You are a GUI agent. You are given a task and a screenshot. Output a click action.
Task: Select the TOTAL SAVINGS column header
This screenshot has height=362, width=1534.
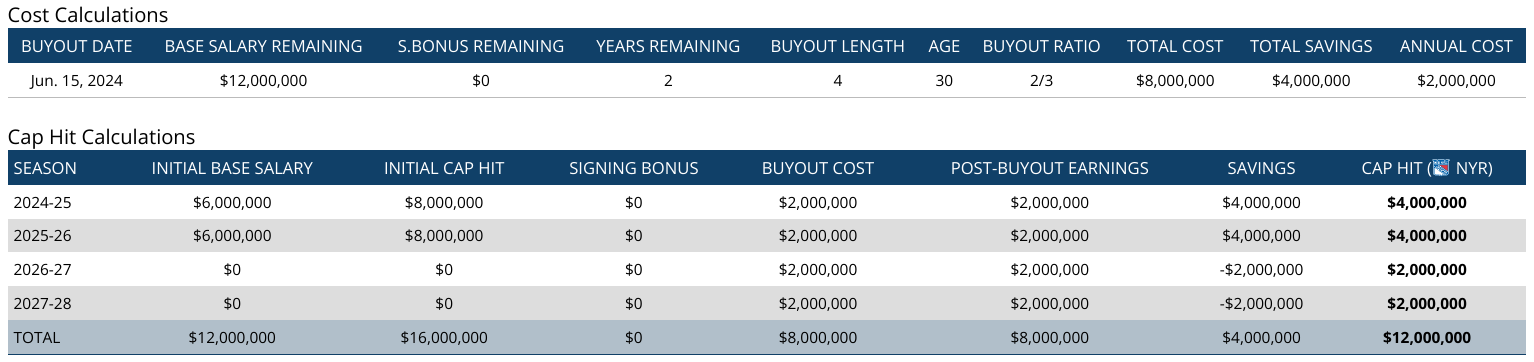1311,46
